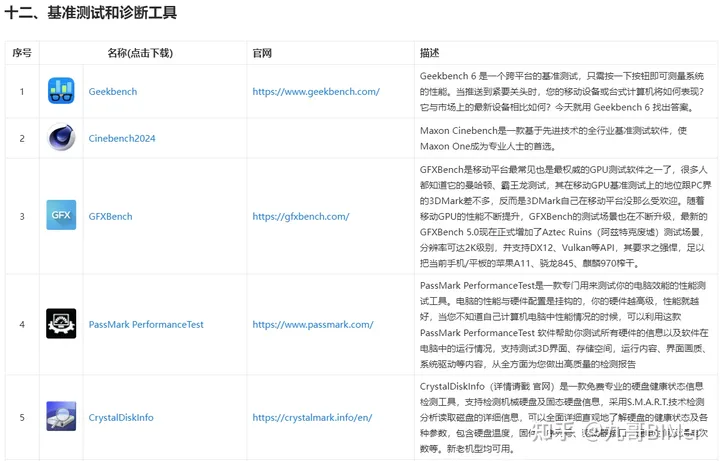Click the PassMark PerformanceTest description paragraph
The width and height of the screenshot is (720, 461).
(x=564, y=325)
